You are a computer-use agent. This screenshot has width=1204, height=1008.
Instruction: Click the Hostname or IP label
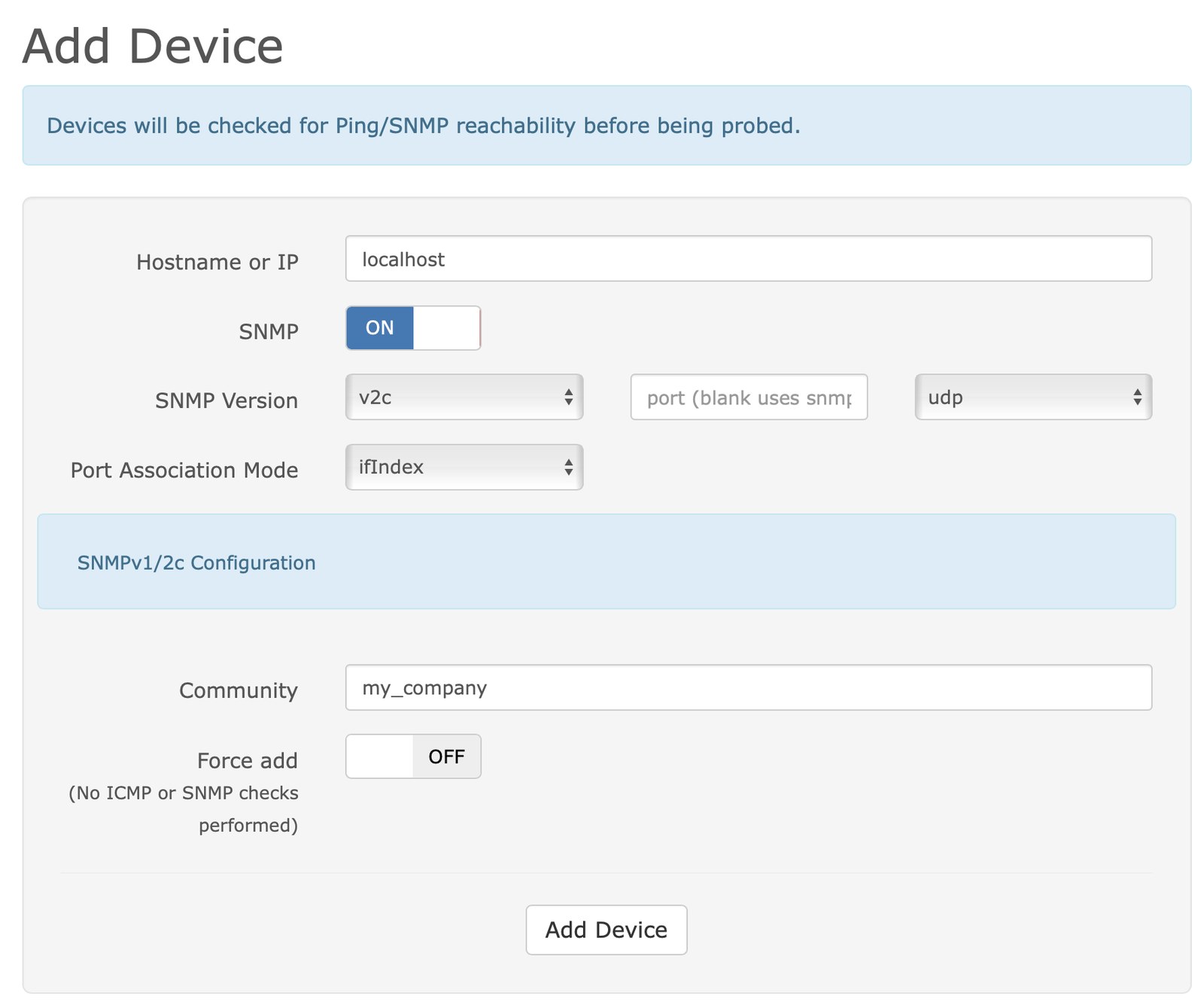tap(217, 262)
